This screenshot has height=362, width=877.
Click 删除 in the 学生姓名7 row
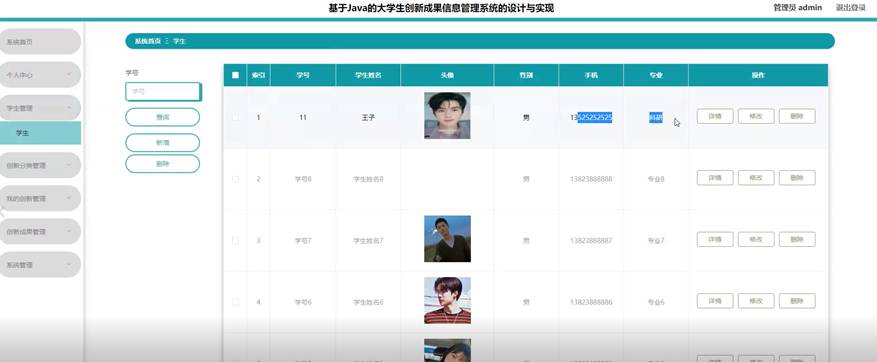(797, 239)
